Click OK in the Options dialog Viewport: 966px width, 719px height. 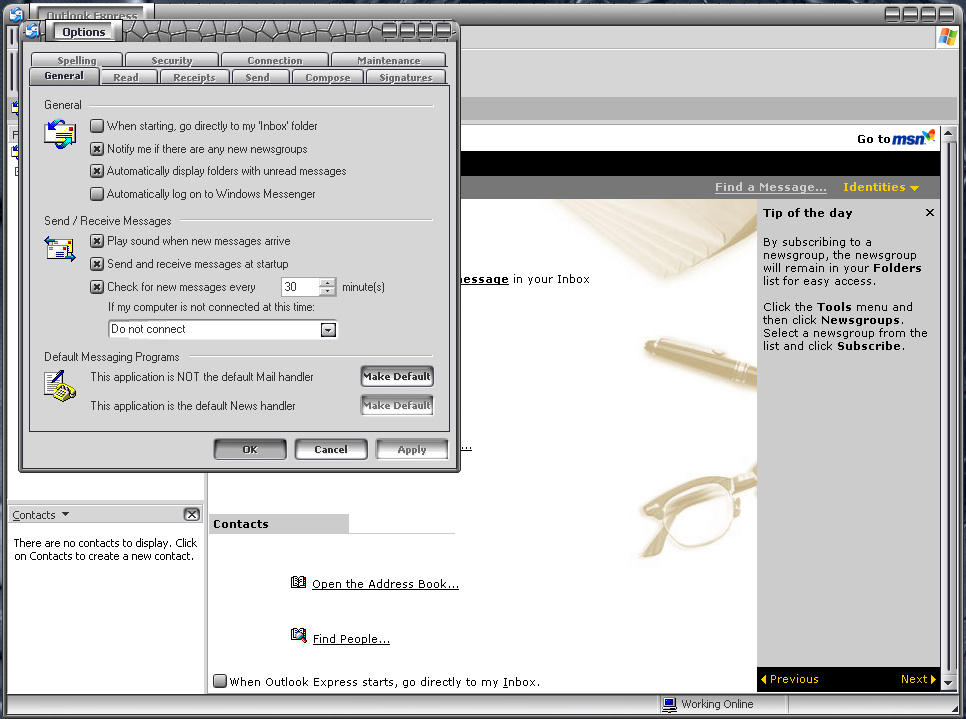click(x=250, y=449)
